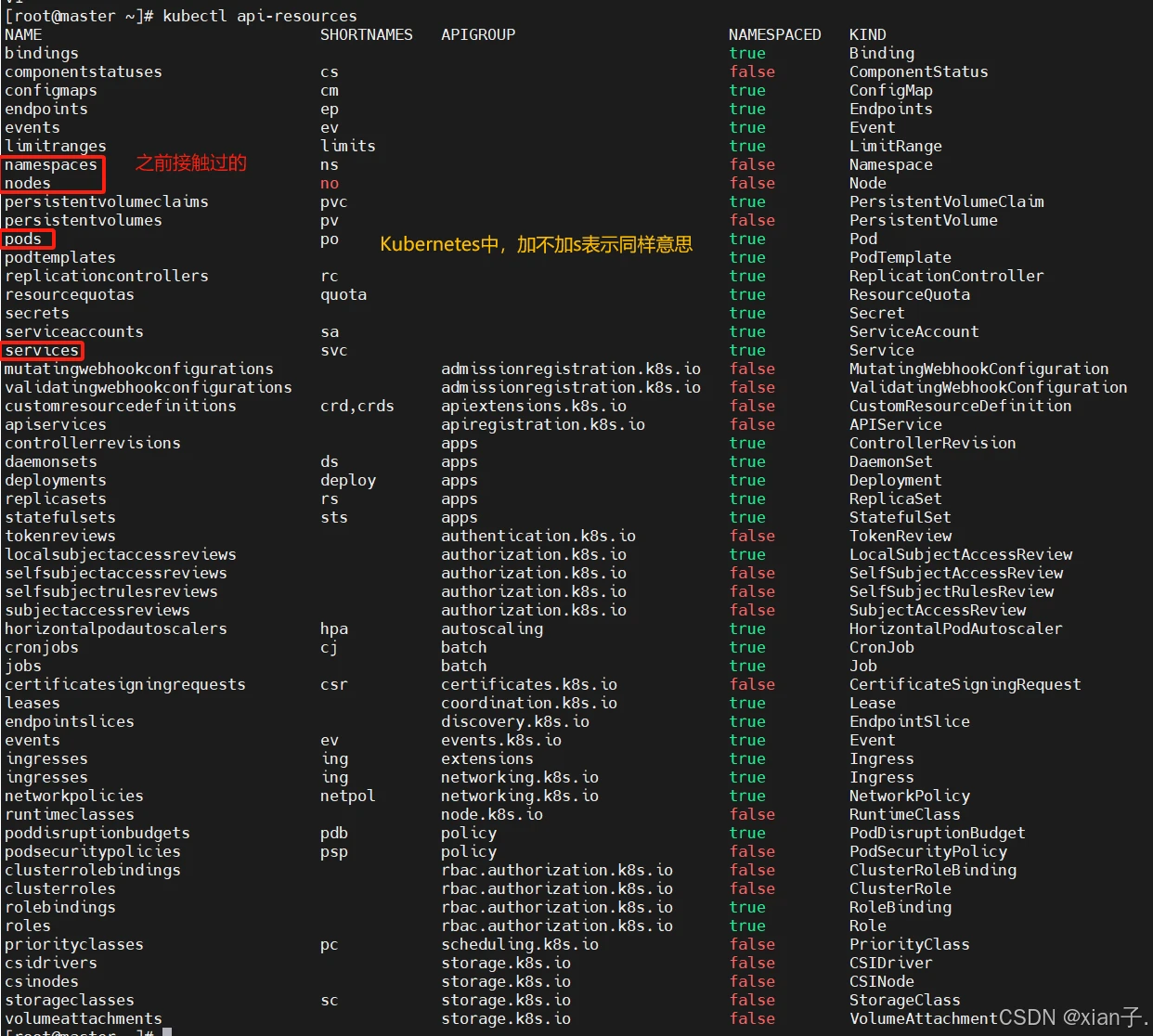The image size is (1153, 1036).
Task: Click the HorizontalPodAutoscaler kind entry
Action: pyautogui.click(x=956, y=629)
